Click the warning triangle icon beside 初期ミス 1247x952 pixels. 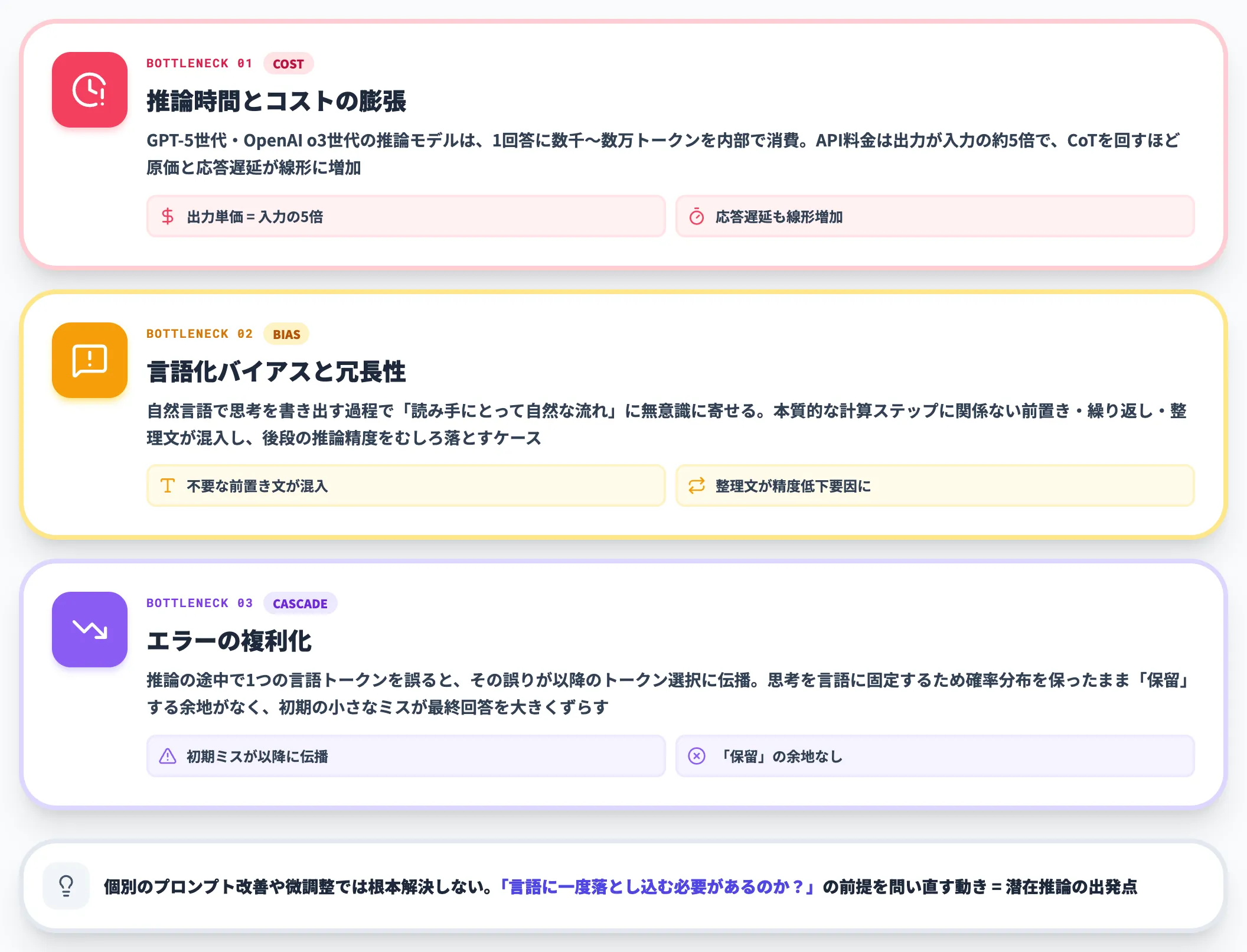pyautogui.click(x=168, y=756)
